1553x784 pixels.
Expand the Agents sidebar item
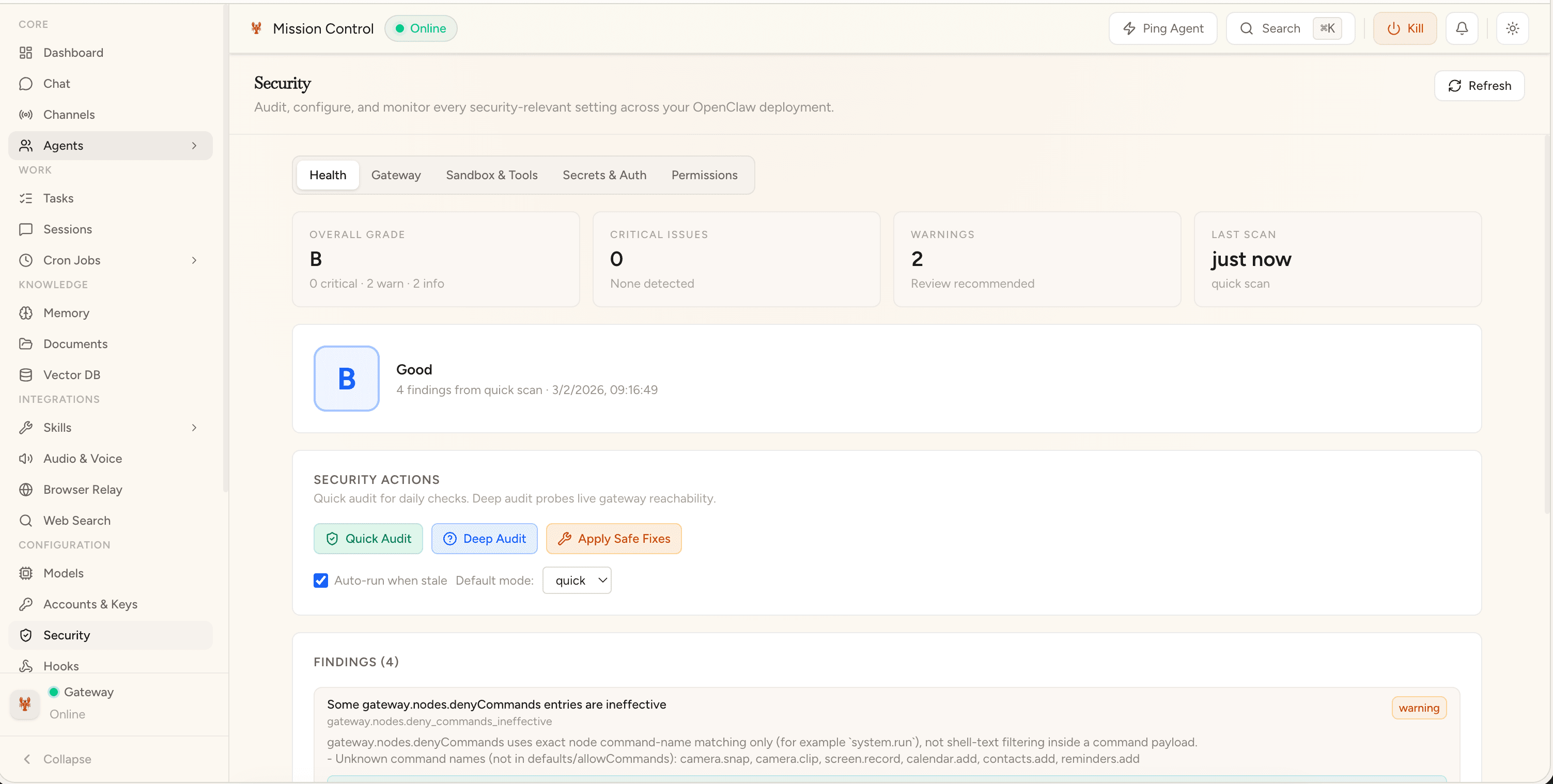194,145
